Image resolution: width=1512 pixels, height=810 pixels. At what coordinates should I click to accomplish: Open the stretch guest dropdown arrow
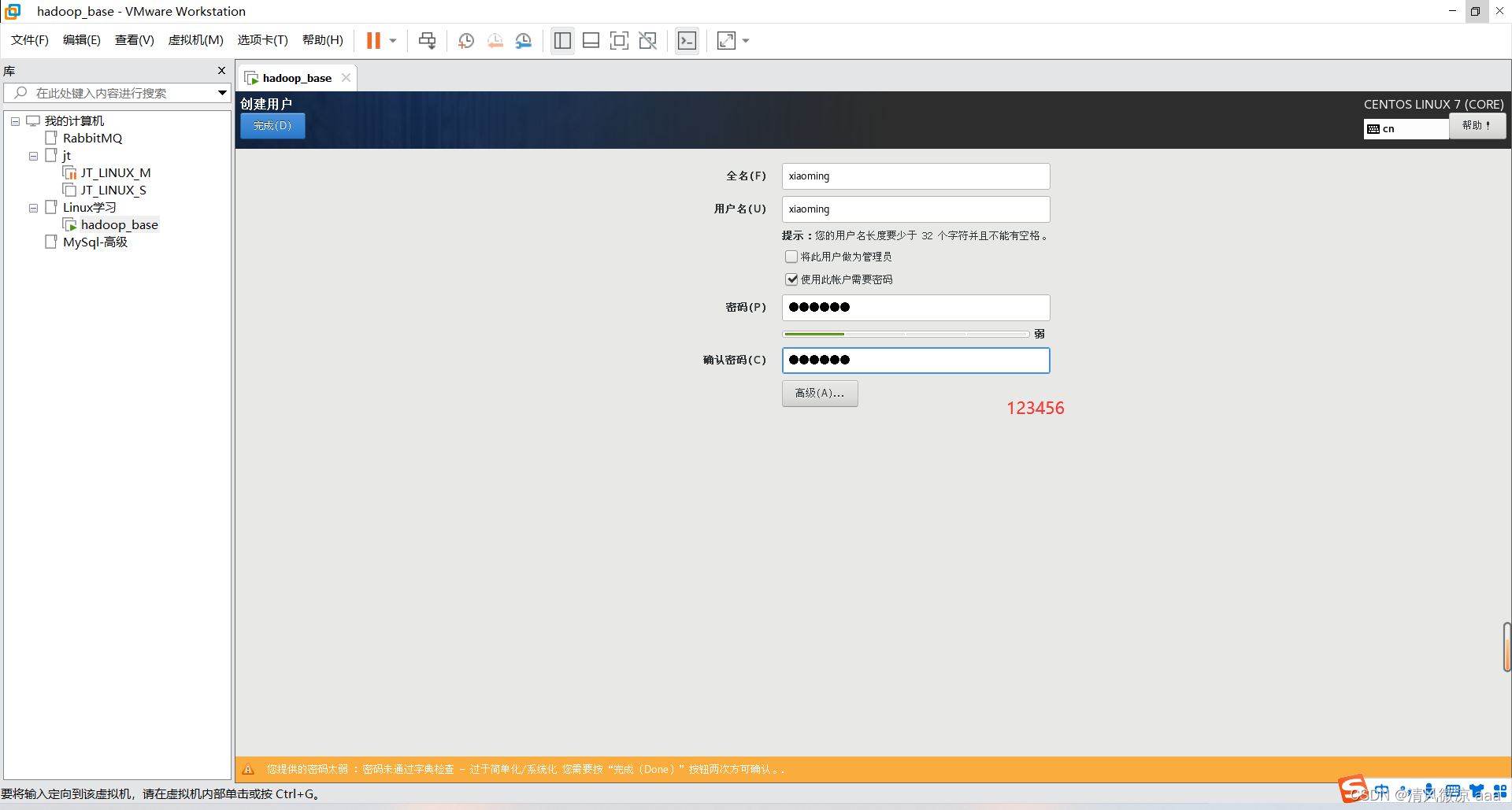click(x=746, y=41)
